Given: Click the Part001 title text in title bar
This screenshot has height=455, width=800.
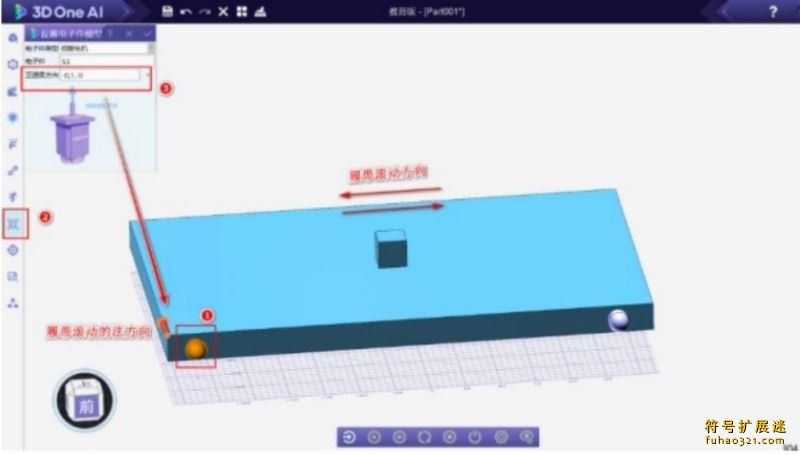Looking at the screenshot, I should (444, 11).
